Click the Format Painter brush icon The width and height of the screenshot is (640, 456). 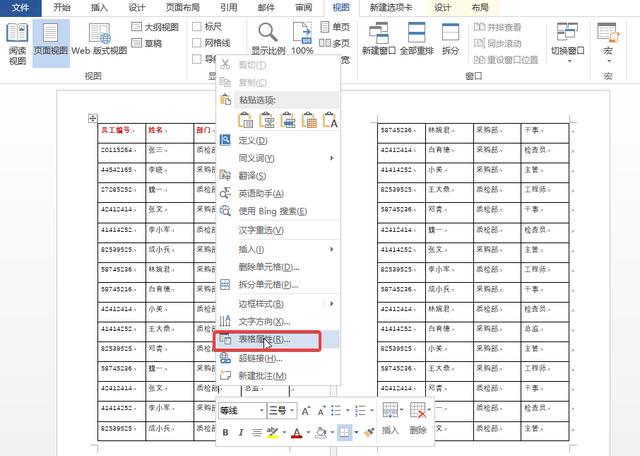369,432
